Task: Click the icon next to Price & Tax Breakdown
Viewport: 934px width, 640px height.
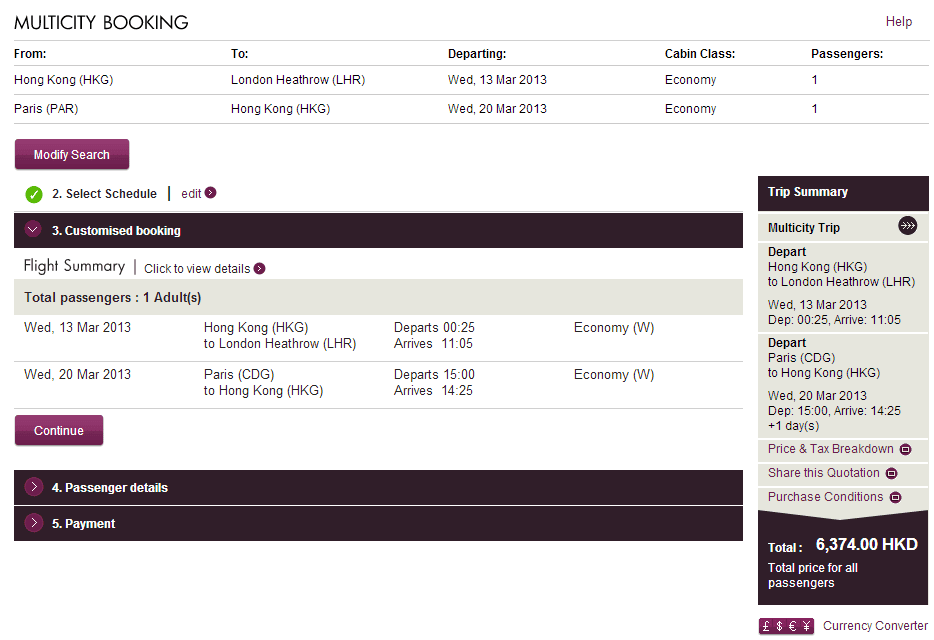Action: [905, 450]
